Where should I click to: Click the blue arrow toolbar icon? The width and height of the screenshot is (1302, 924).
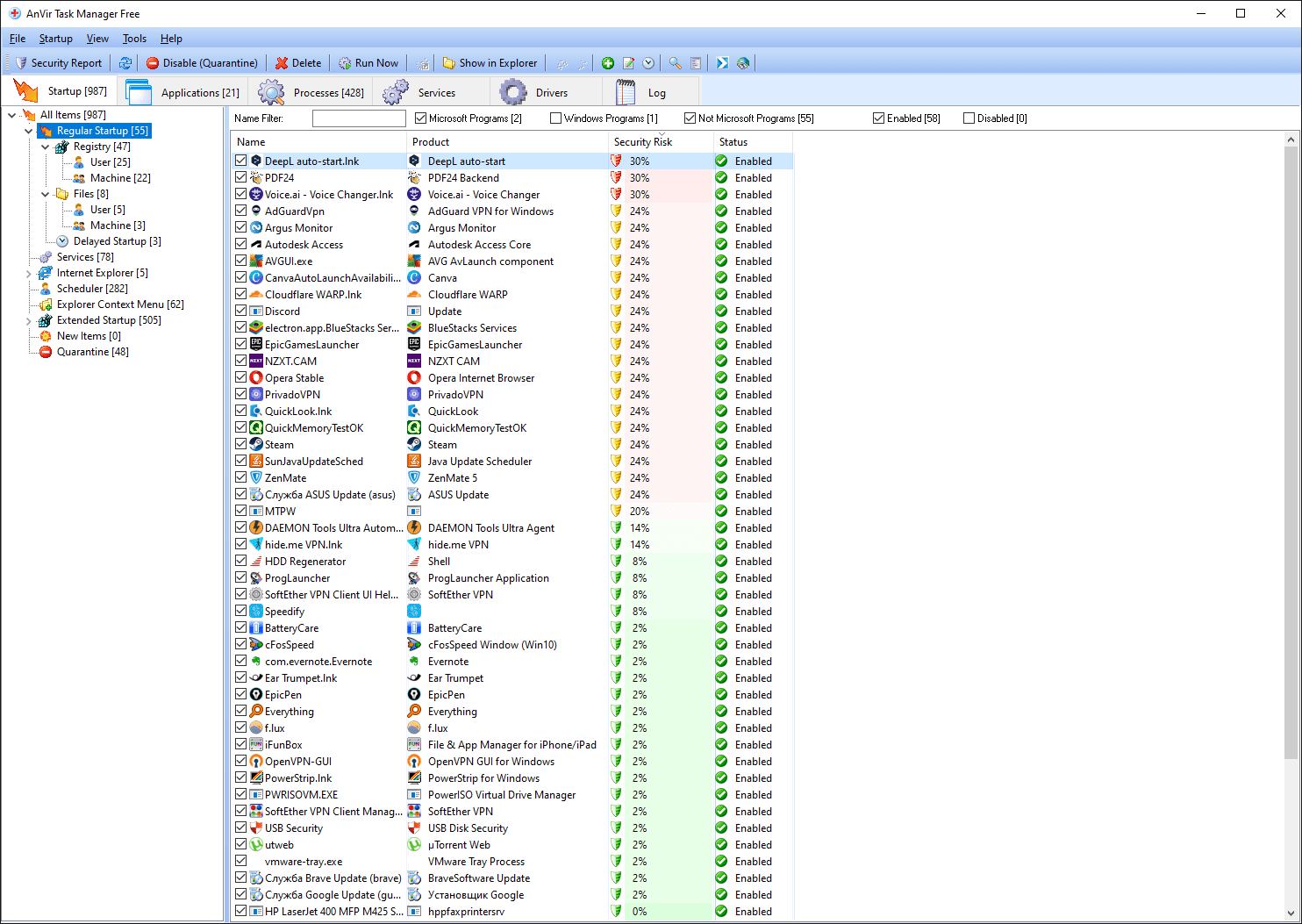722,63
